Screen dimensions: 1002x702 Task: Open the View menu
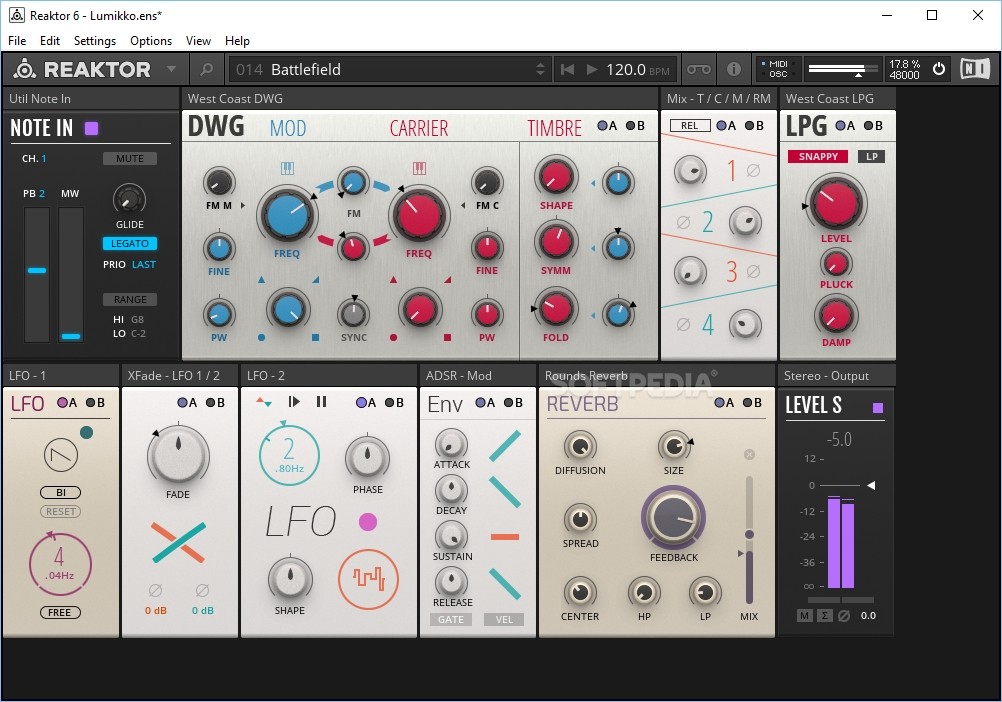(x=198, y=41)
